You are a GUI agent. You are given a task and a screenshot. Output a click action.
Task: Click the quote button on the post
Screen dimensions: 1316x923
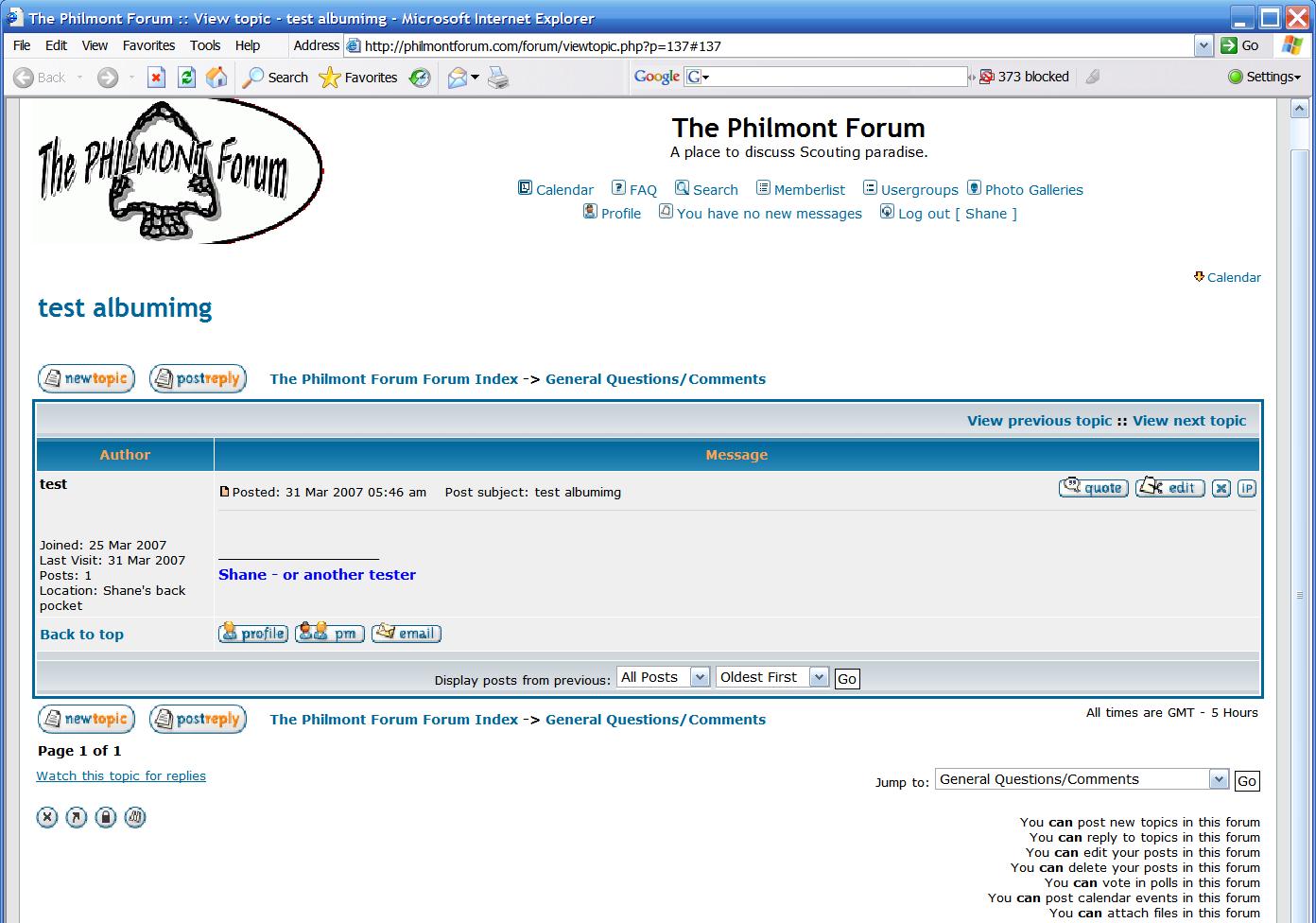1093,488
